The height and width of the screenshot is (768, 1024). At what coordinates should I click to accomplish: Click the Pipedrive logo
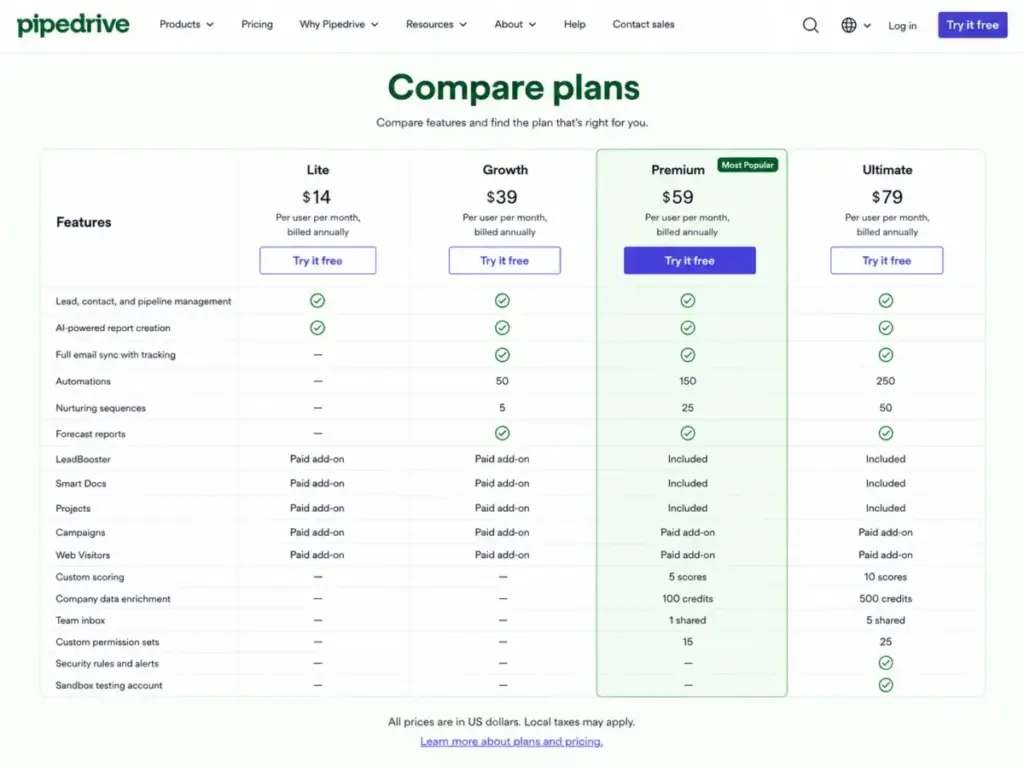pos(73,25)
